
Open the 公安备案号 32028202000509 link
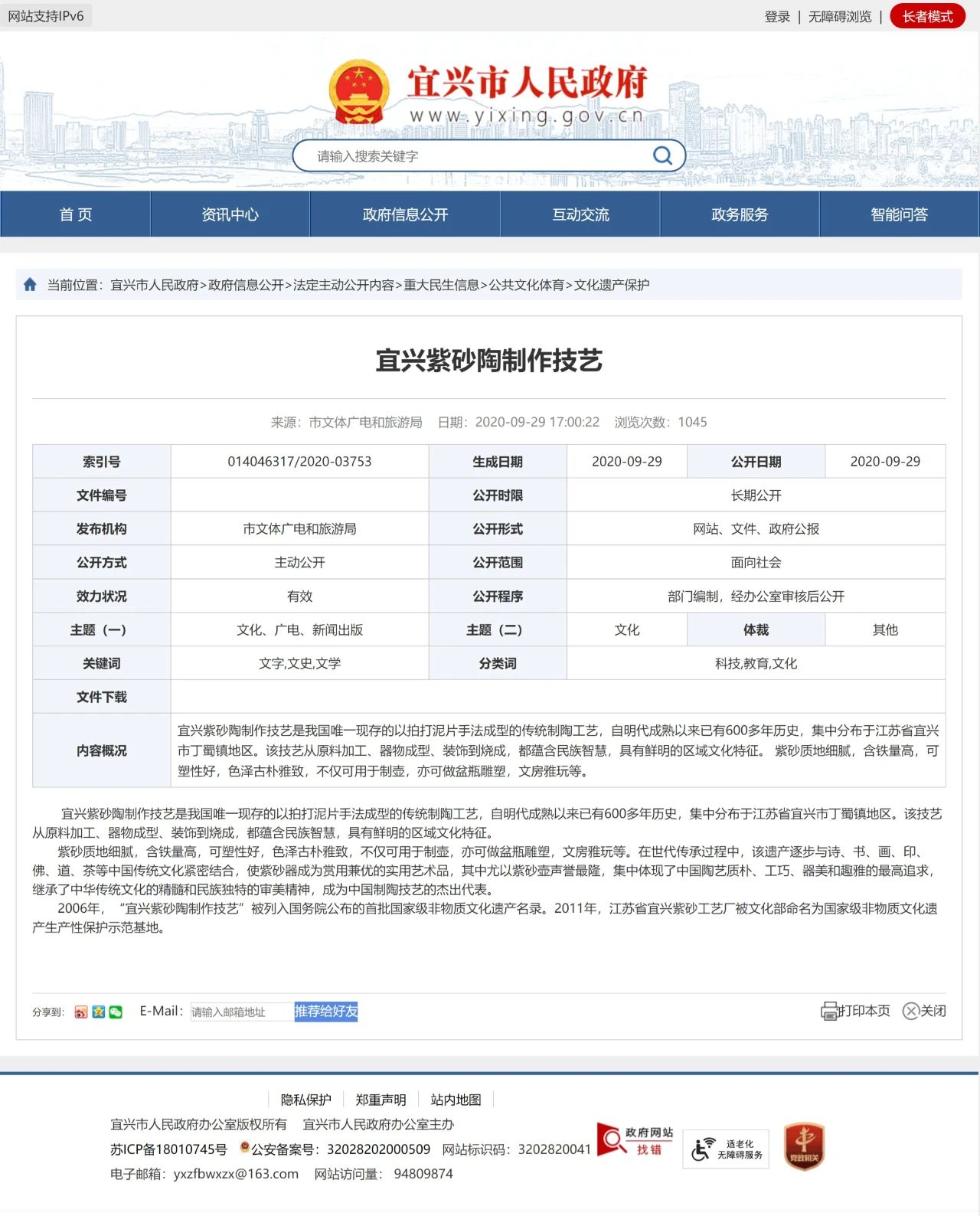pyautogui.click(x=341, y=1149)
